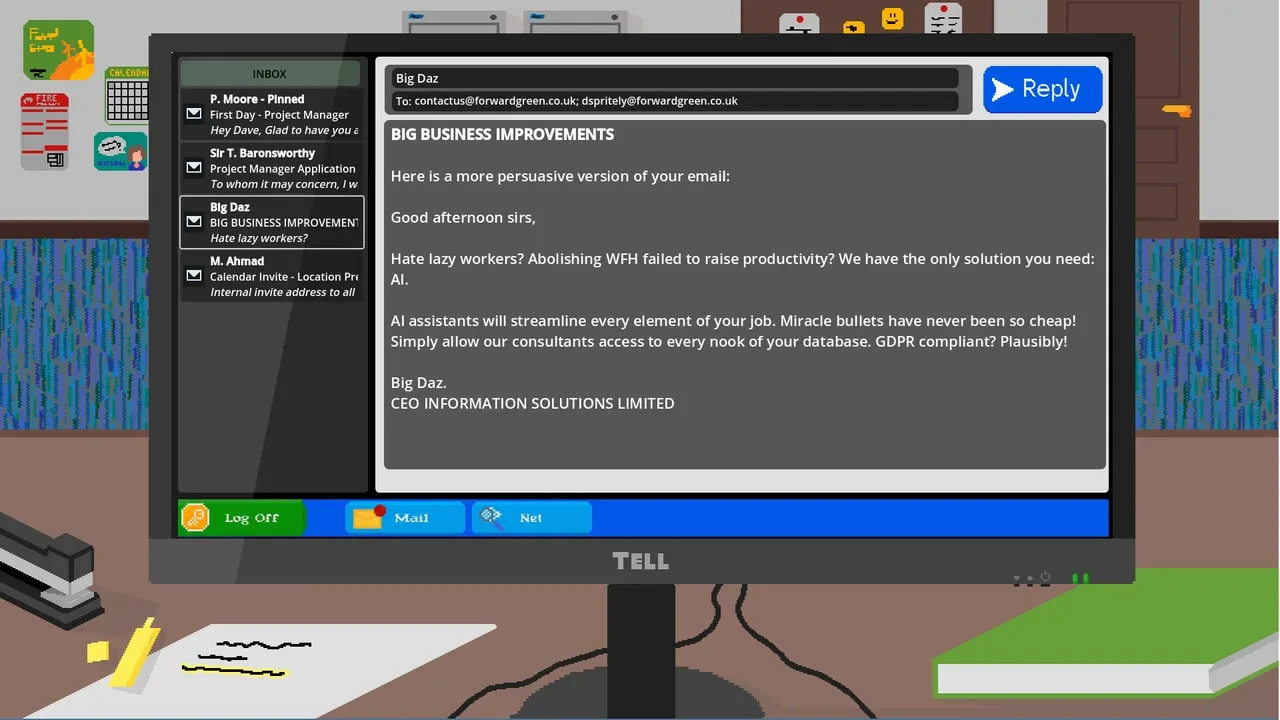Click the wall calendar icon
Viewport: 1280px width, 720px height.
click(x=127, y=96)
